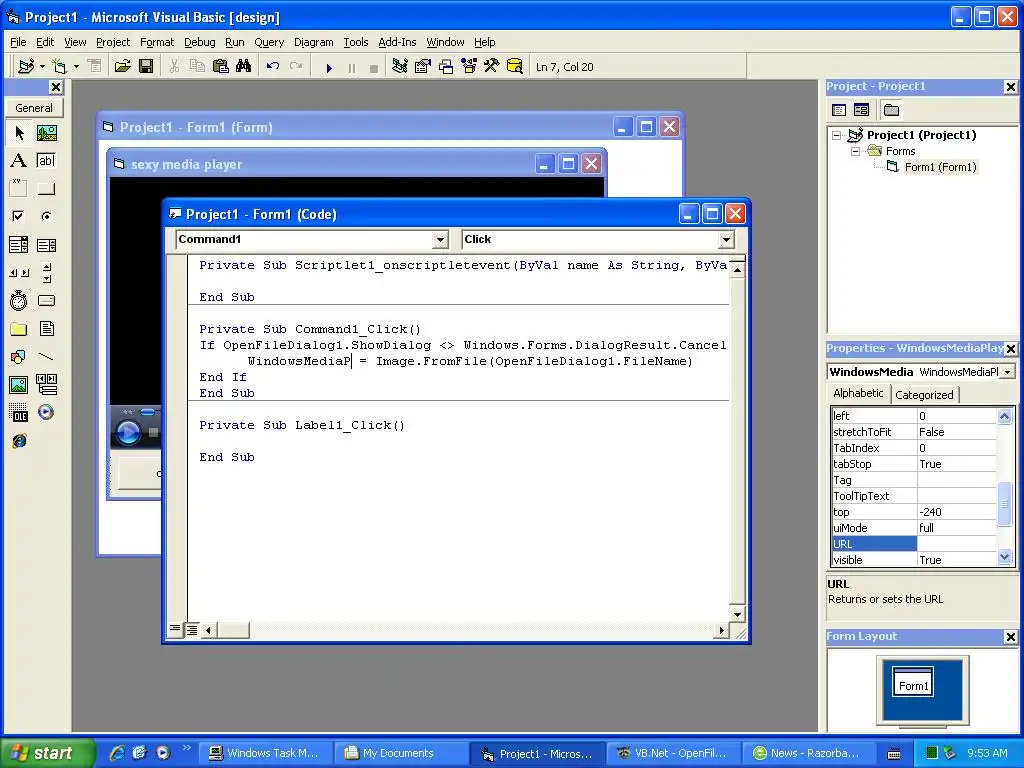Select the ComboBox control in toolbox
The image size is (1024, 768).
tap(19, 245)
